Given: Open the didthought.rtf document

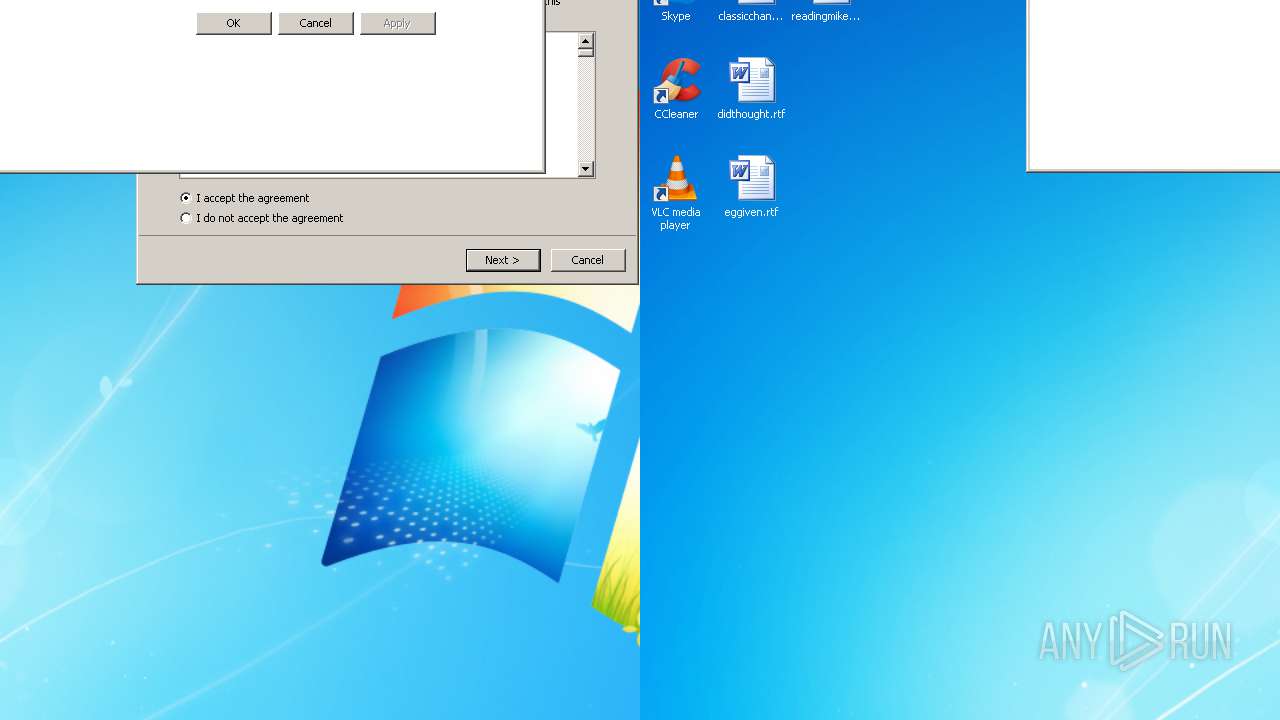Looking at the screenshot, I should point(751,89).
